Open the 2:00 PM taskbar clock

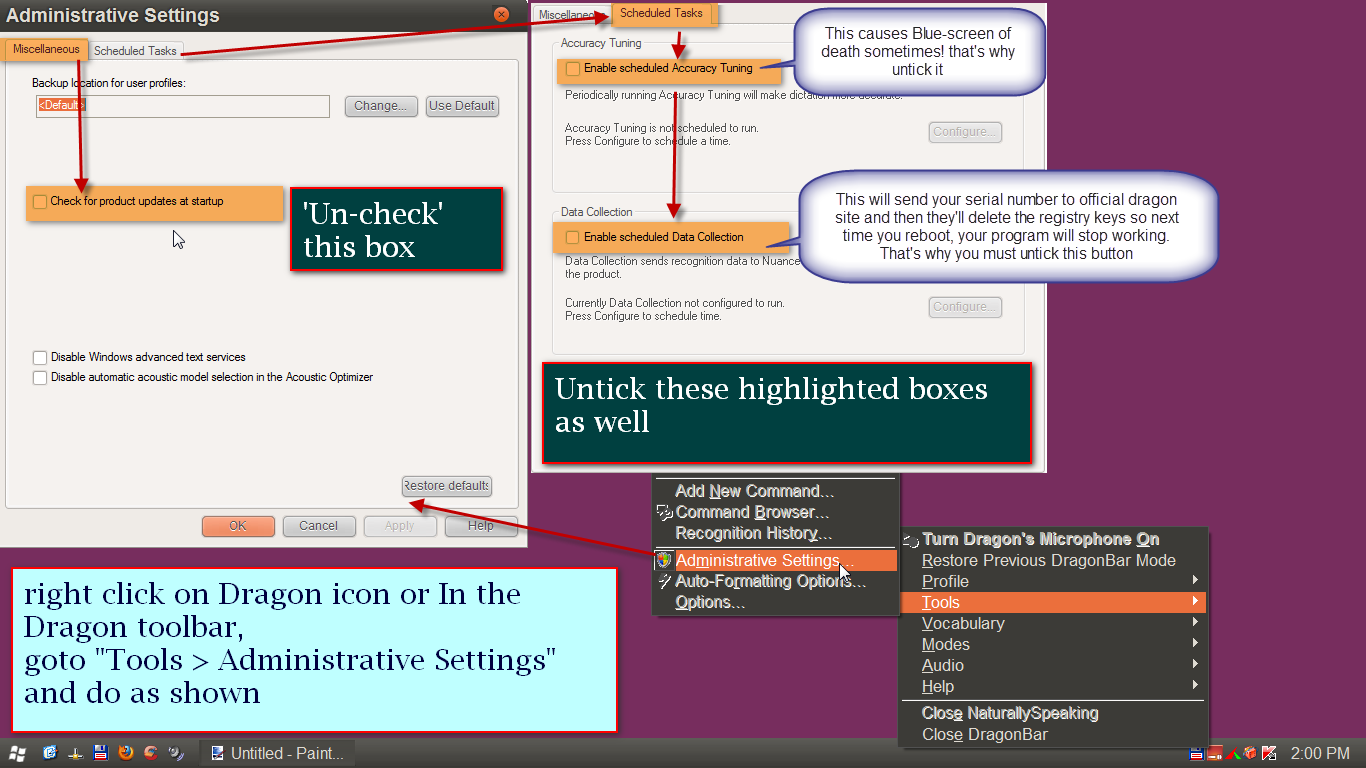coord(1320,753)
